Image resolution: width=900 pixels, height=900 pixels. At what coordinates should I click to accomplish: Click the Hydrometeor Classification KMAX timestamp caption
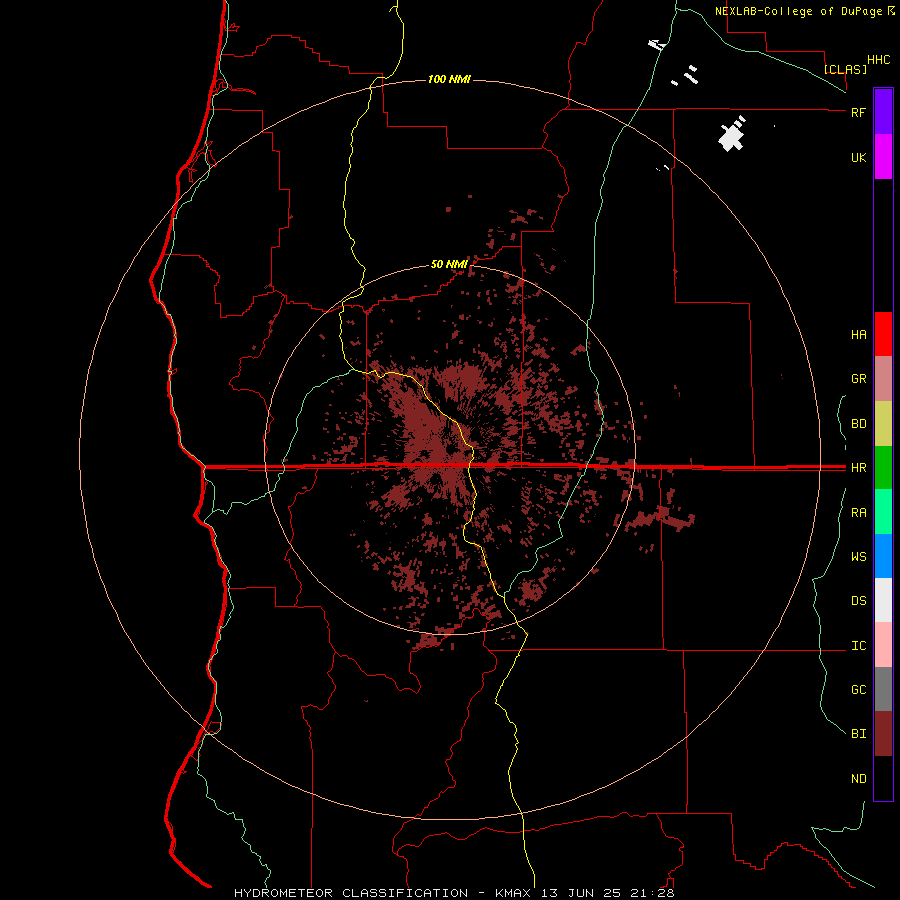pyautogui.click(x=454, y=893)
